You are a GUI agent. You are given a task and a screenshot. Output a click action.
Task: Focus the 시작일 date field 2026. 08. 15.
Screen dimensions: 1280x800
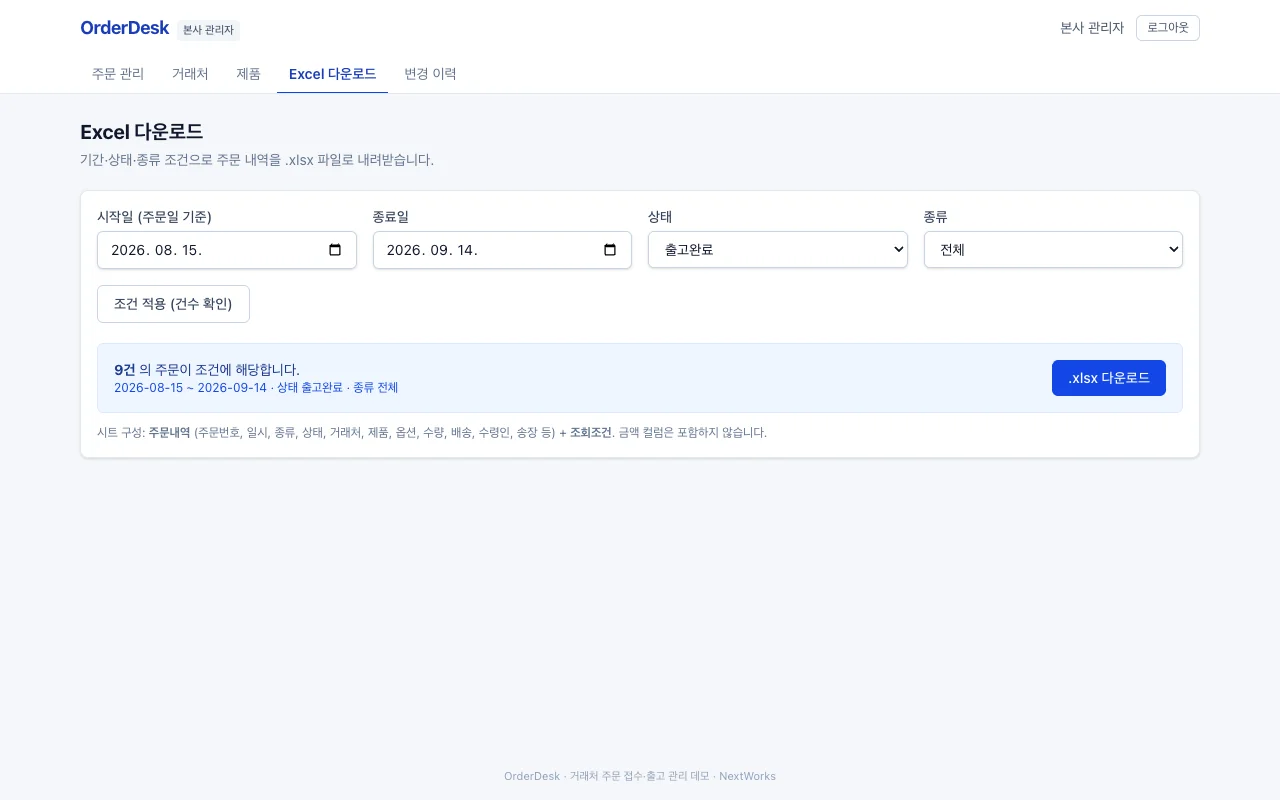[x=227, y=250]
